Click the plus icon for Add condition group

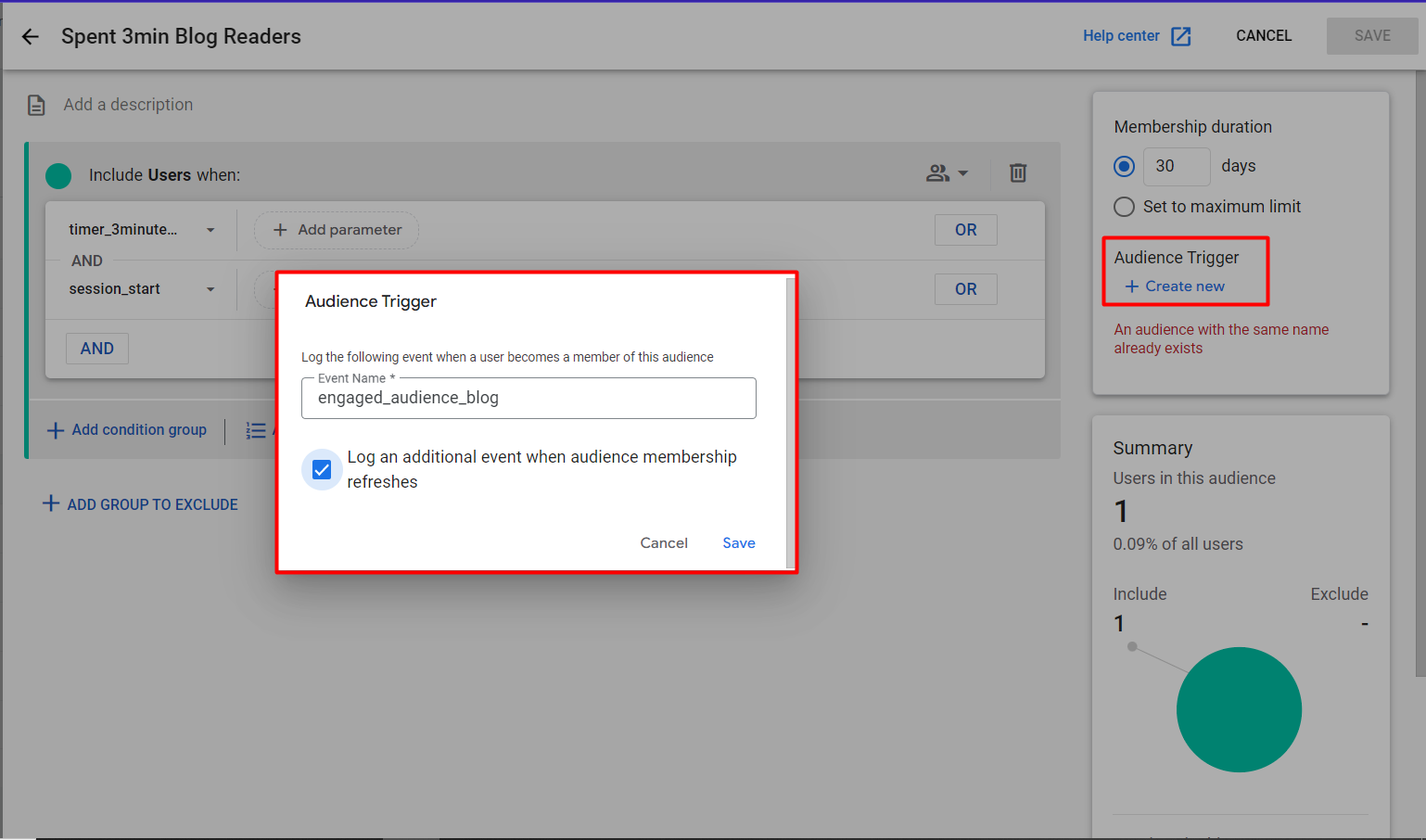pyautogui.click(x=56, y=430)
